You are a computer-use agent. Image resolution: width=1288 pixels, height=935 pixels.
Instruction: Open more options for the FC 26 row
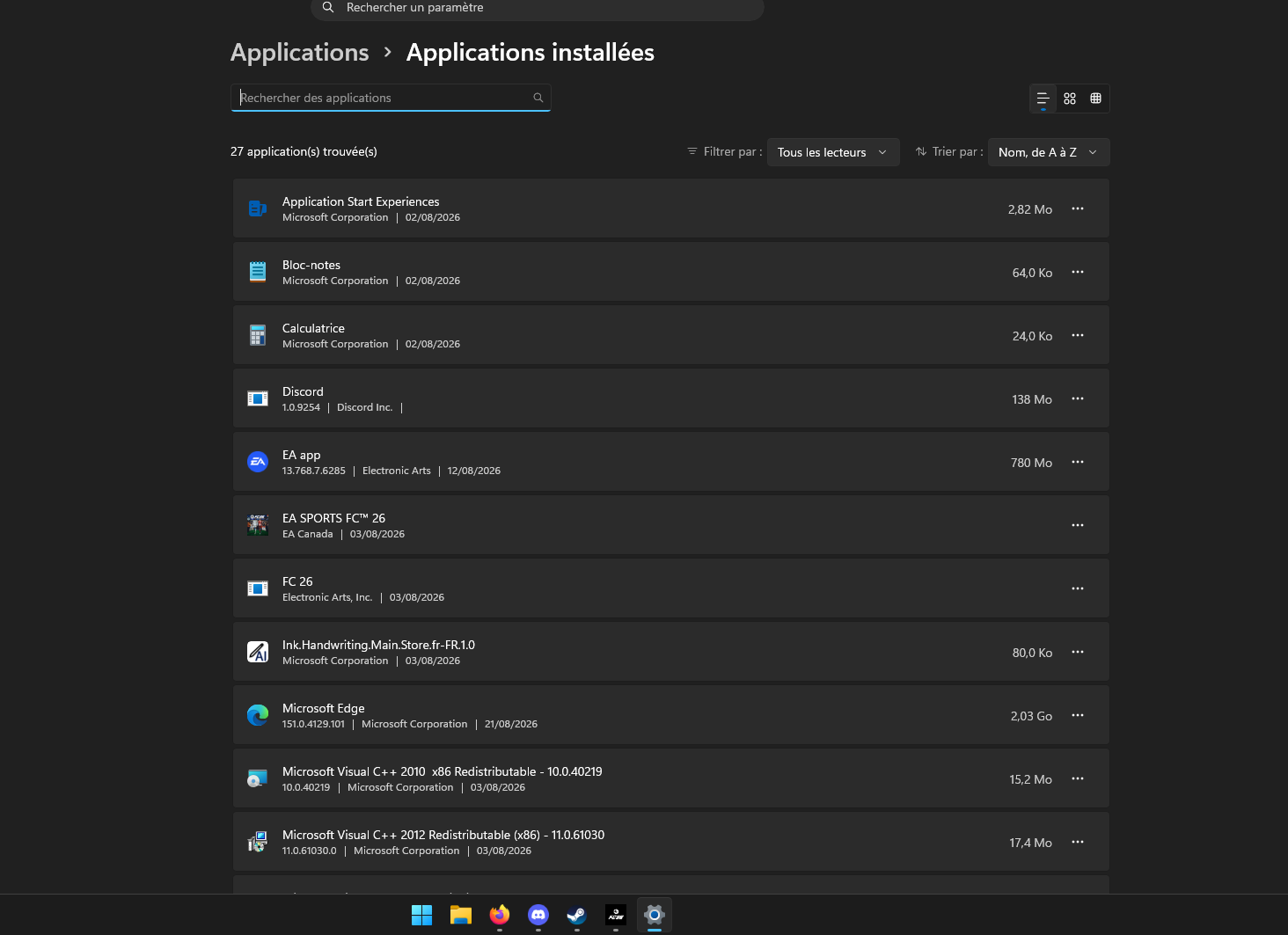coord(1078,588)
